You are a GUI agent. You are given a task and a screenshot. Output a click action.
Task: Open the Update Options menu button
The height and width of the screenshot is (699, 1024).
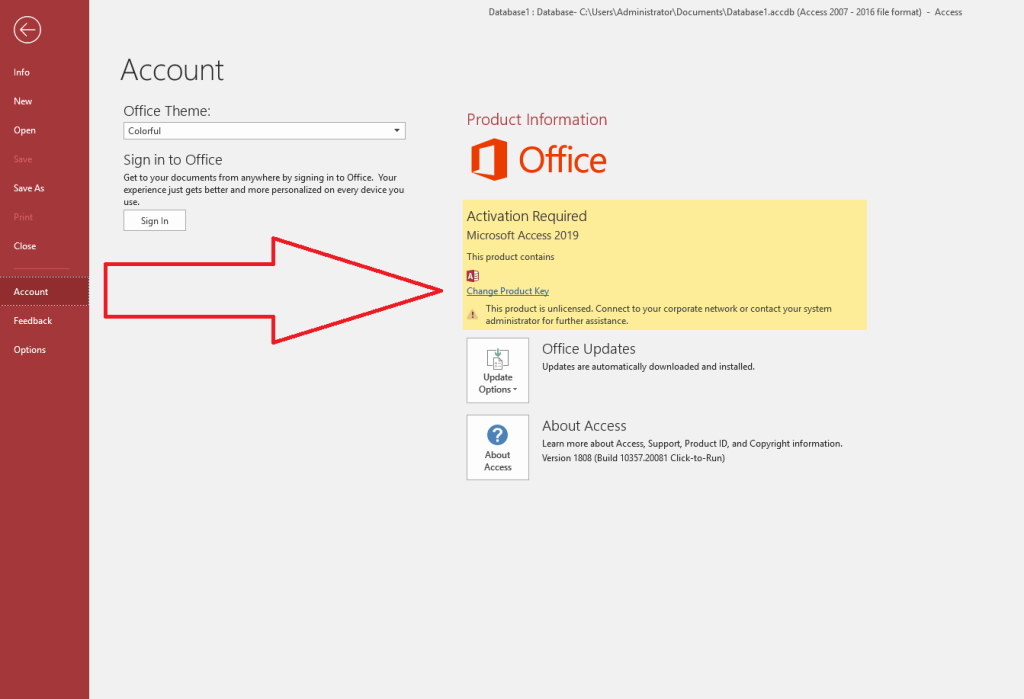coord(498,370)
